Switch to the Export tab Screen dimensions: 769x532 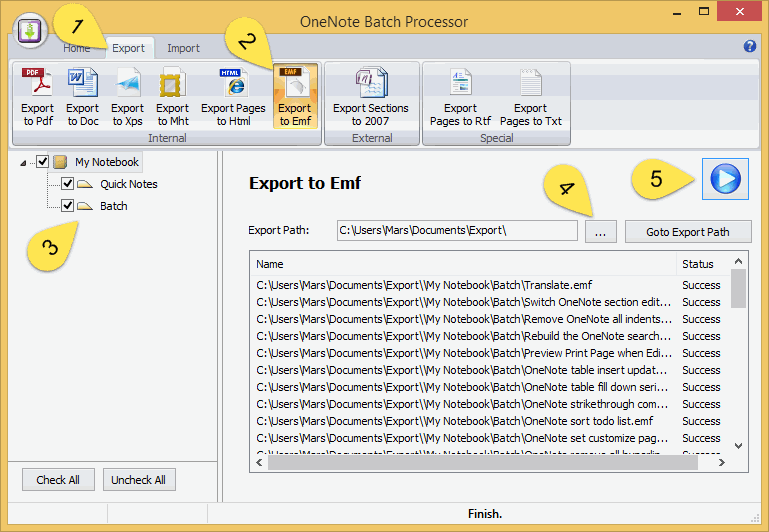[x=128, y=48]
